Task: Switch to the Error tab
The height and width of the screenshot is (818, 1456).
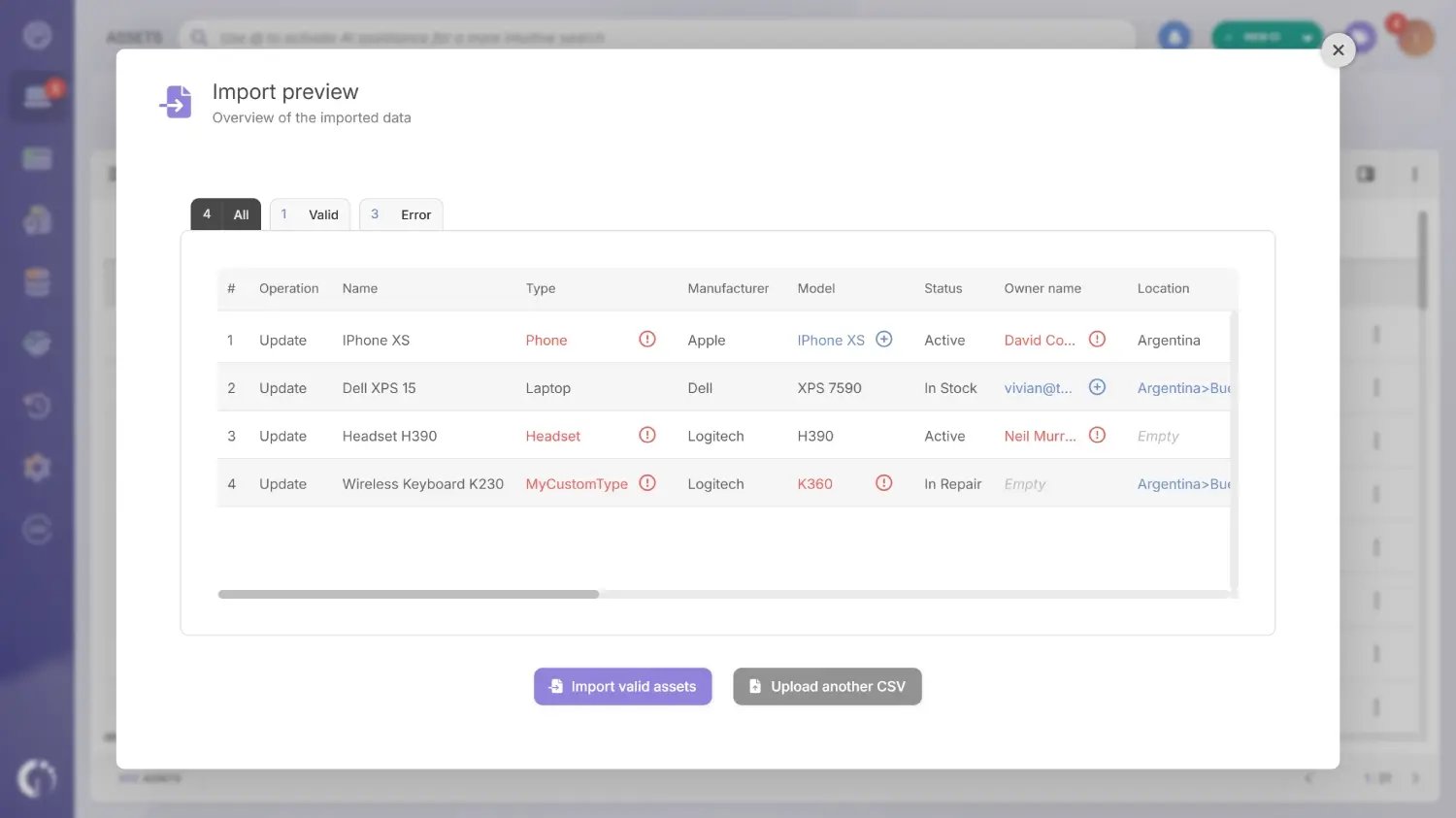Action: click(401, 214)
